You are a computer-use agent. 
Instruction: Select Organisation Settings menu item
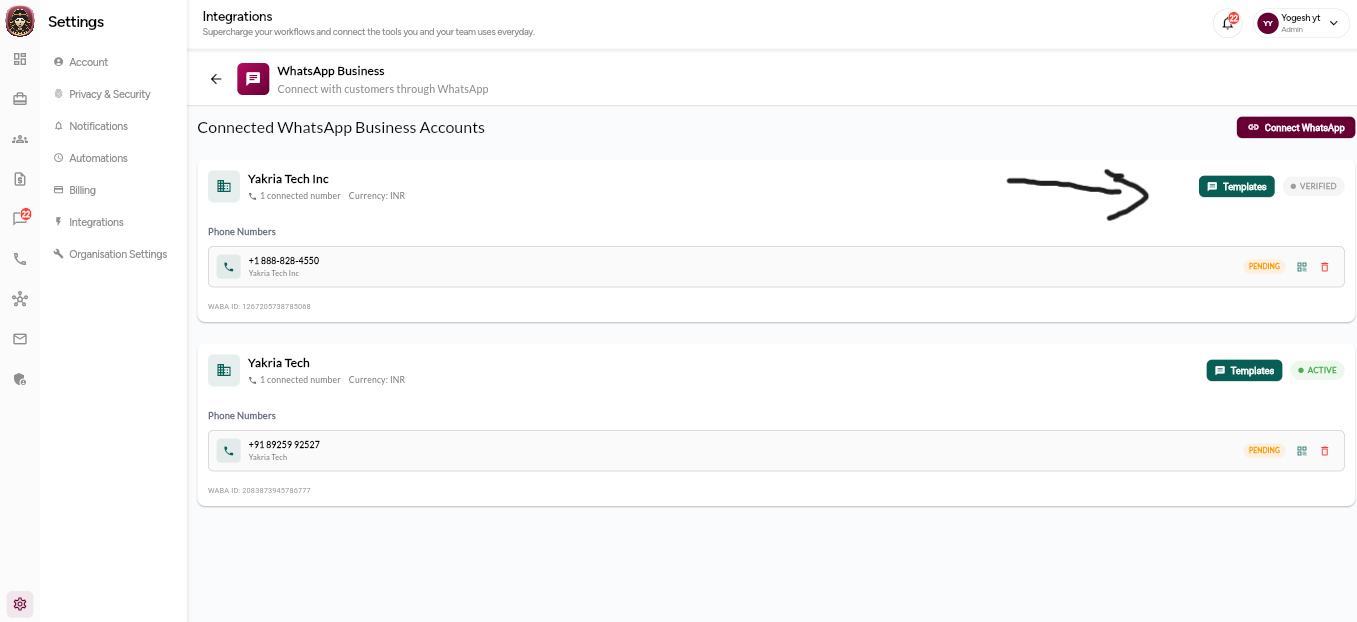click(117, 254)
